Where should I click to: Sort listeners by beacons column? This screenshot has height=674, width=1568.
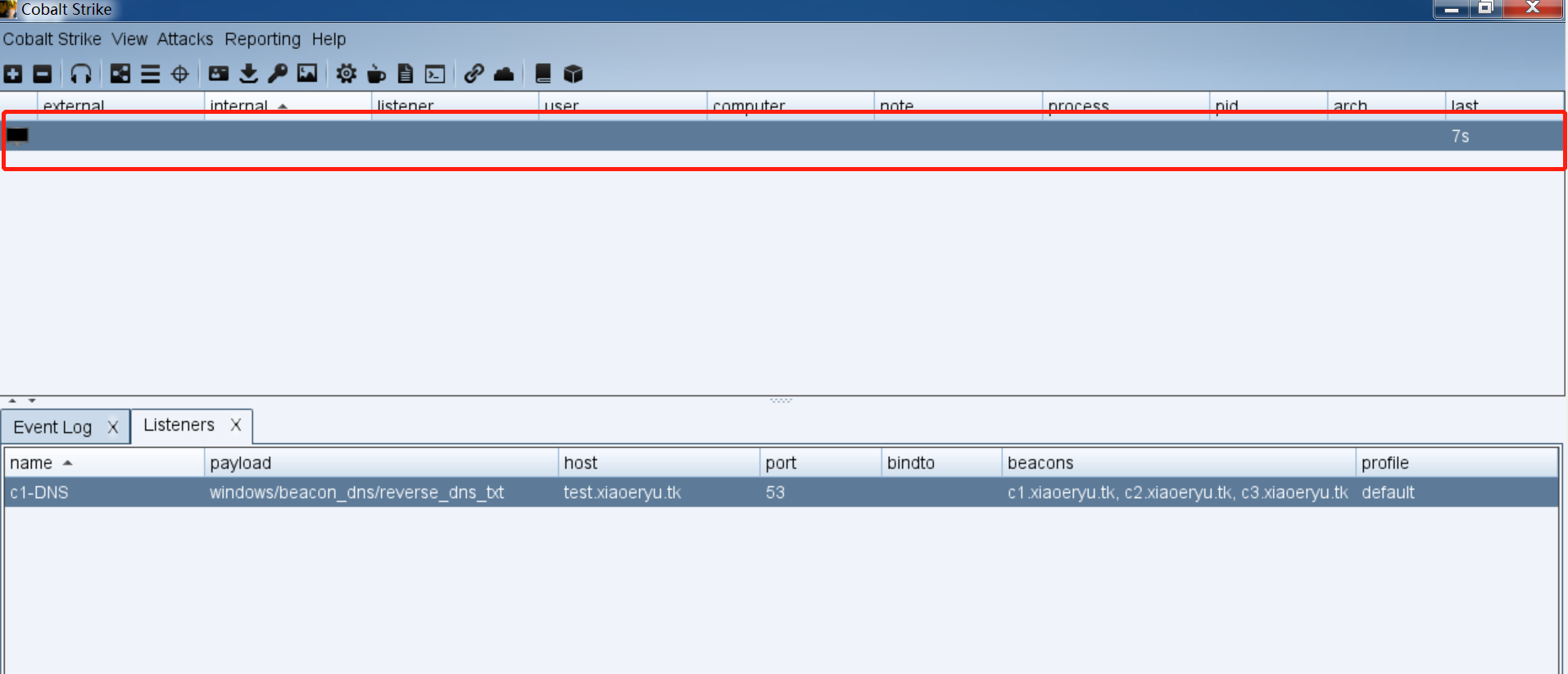(1179, 463)
